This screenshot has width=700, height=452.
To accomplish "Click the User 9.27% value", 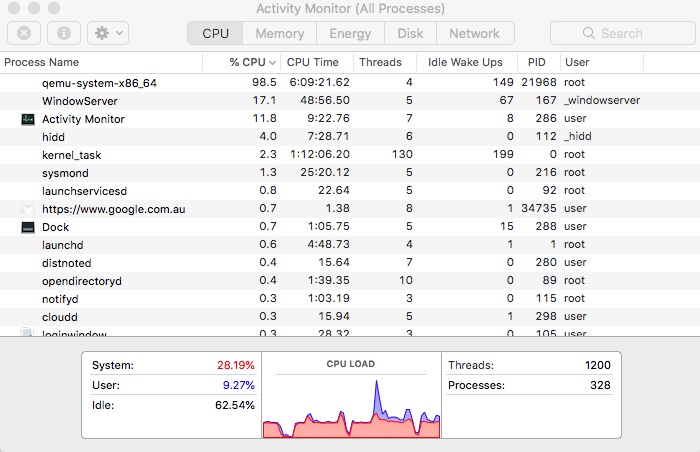I will click(239, 385).
